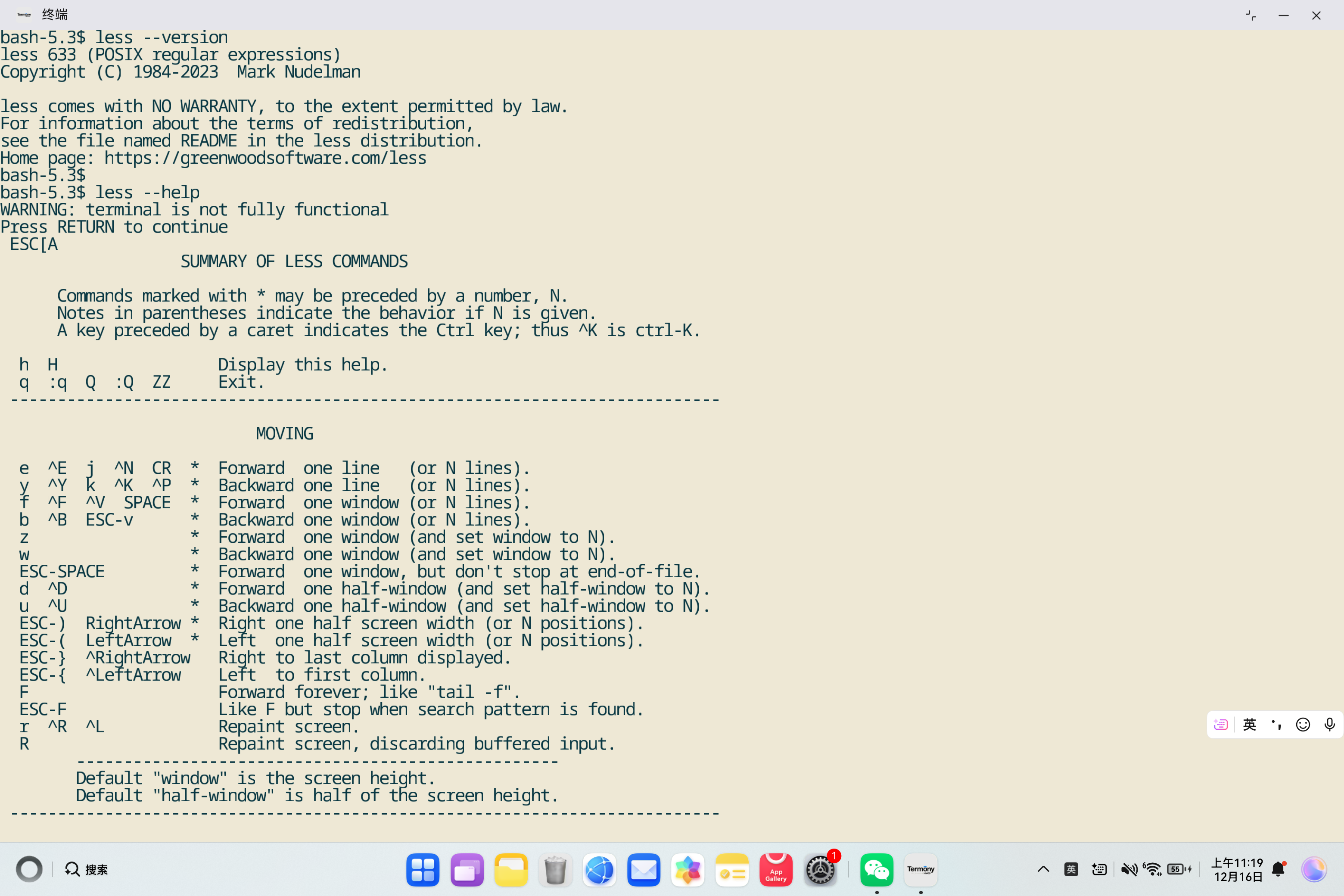Open the Settings gear with notification badge

click(x=820, y=870)
